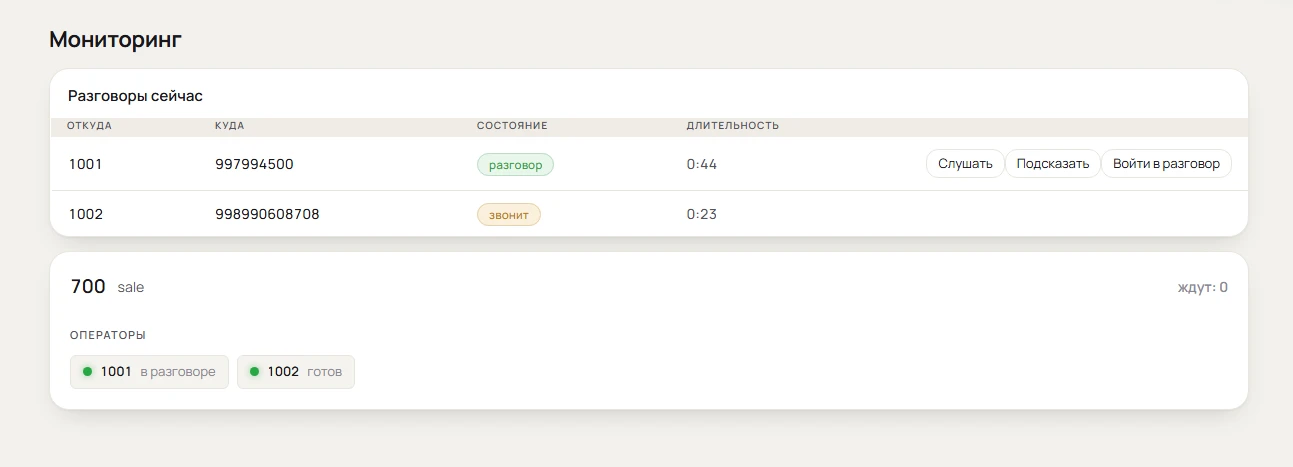Click the КУДА column header
This screenshot has width=1293, height=467.
[x=230, y=126]
